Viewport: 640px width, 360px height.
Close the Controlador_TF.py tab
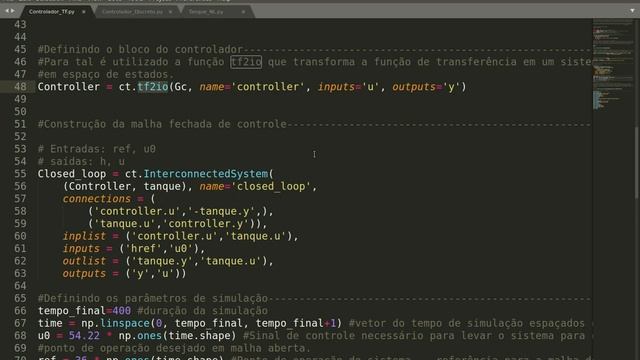click(84, 12)
